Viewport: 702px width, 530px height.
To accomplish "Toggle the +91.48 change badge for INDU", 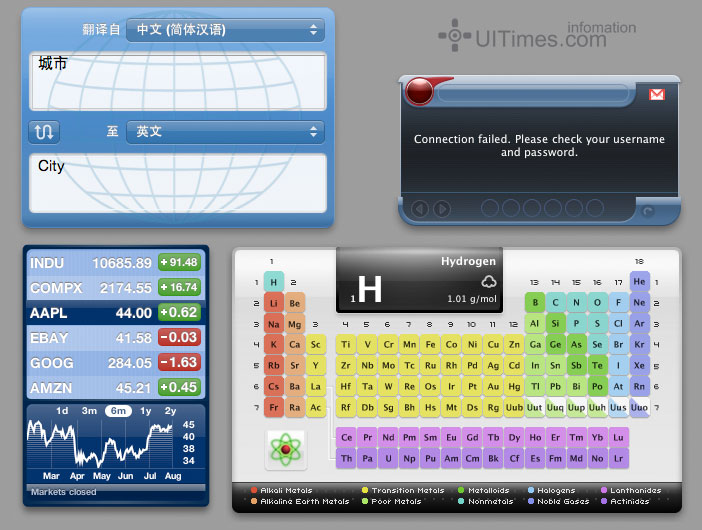I will point(179,263).
